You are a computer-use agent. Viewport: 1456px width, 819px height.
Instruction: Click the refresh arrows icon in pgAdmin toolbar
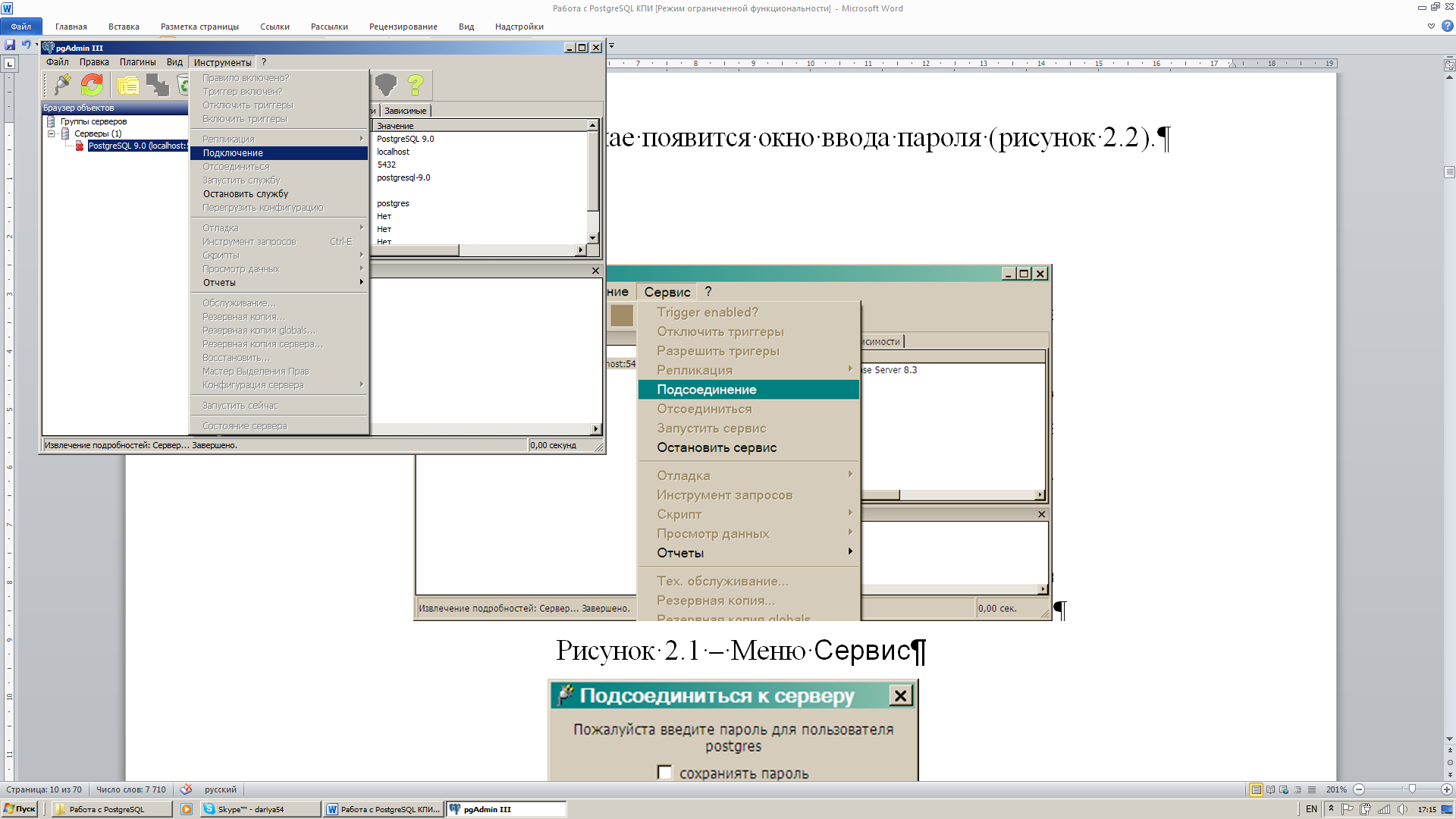point(92,85)
